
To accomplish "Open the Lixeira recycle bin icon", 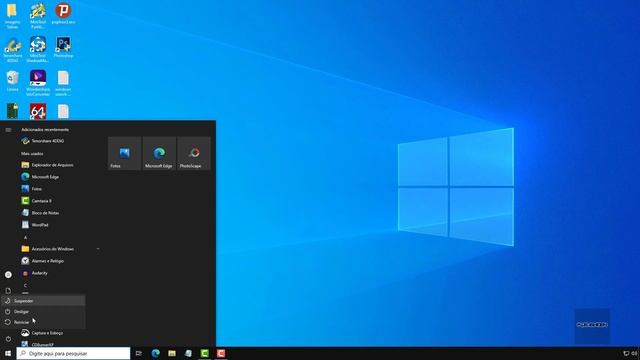I will click(x=13, y=81).
